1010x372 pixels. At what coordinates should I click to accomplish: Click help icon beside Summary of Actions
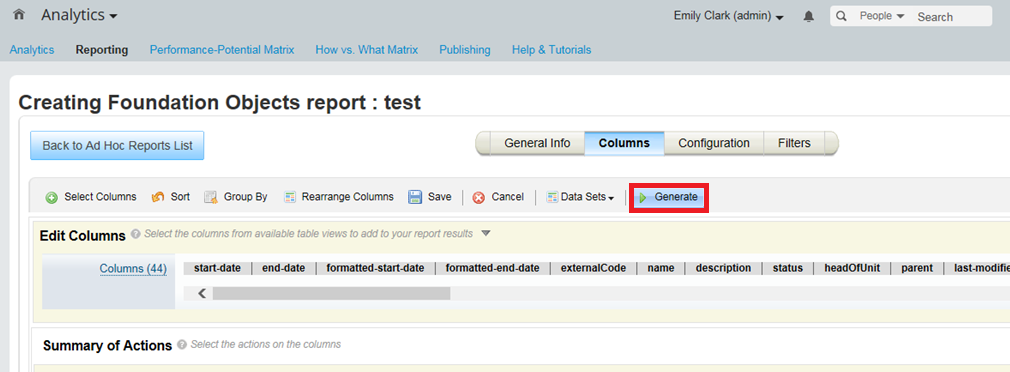(x=182, y=344)
